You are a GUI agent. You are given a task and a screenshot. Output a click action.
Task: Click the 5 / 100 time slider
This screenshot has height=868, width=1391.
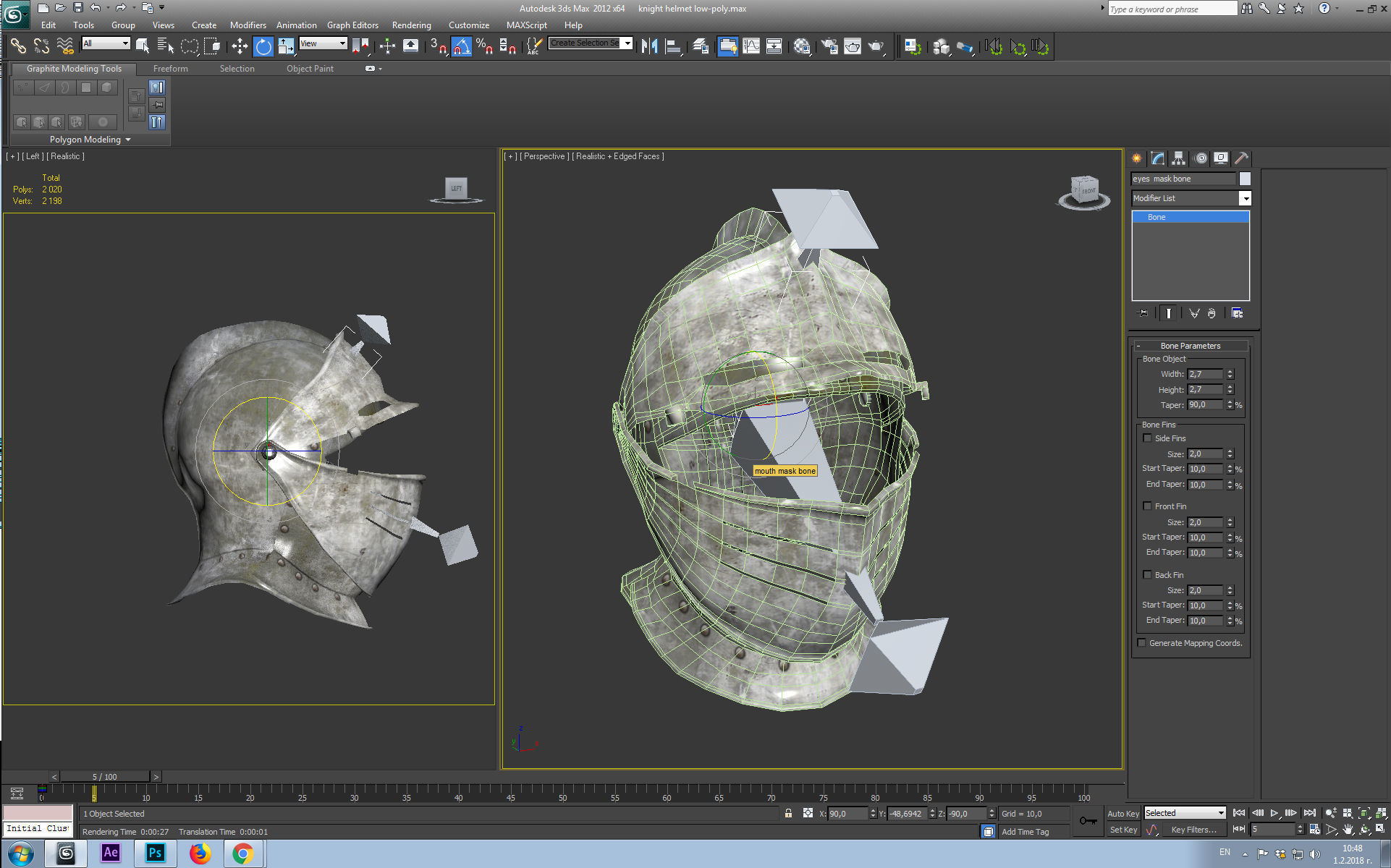105,777
